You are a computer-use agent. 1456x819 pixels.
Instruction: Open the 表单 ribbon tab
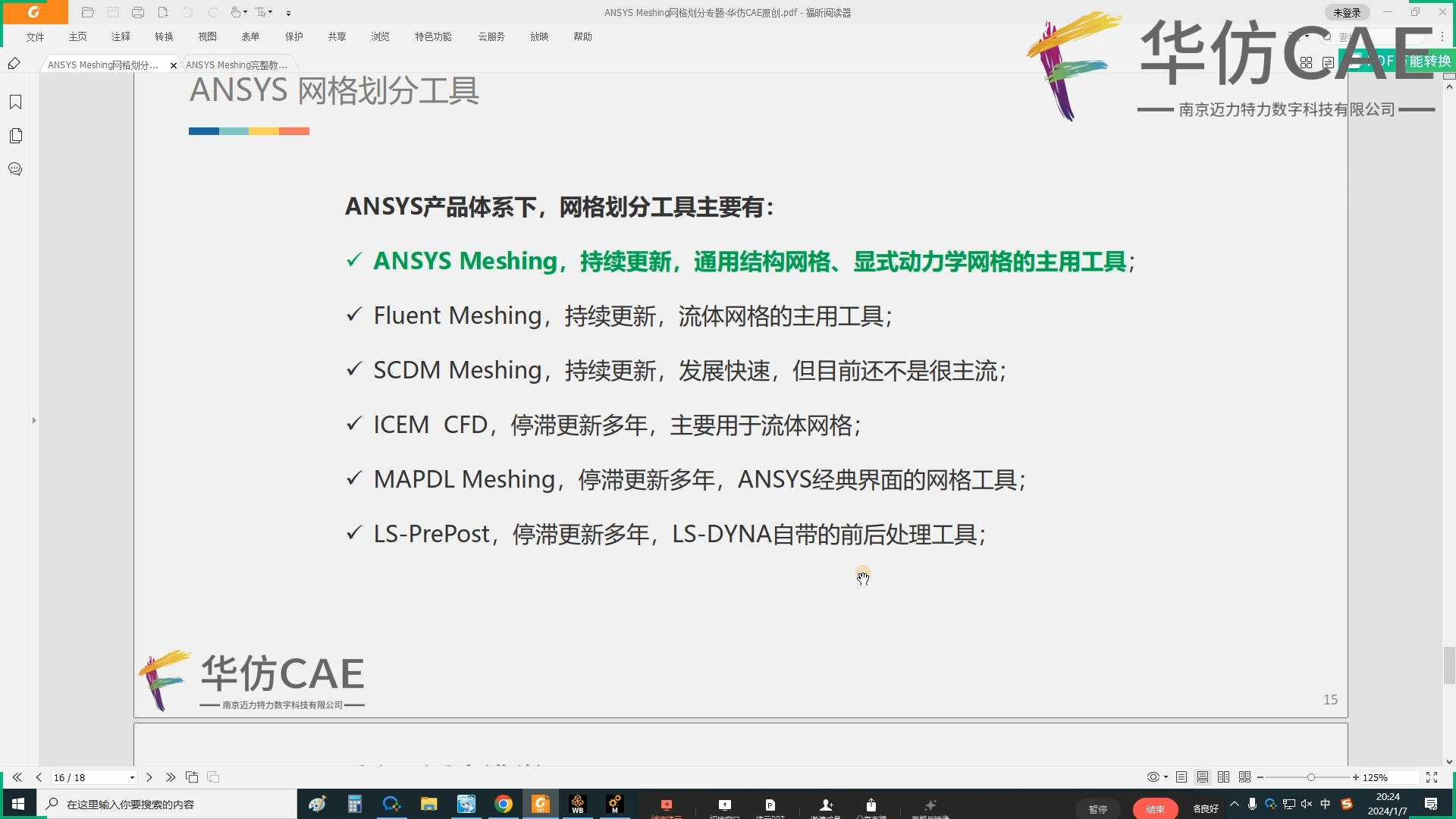click(x=251, y=36)
